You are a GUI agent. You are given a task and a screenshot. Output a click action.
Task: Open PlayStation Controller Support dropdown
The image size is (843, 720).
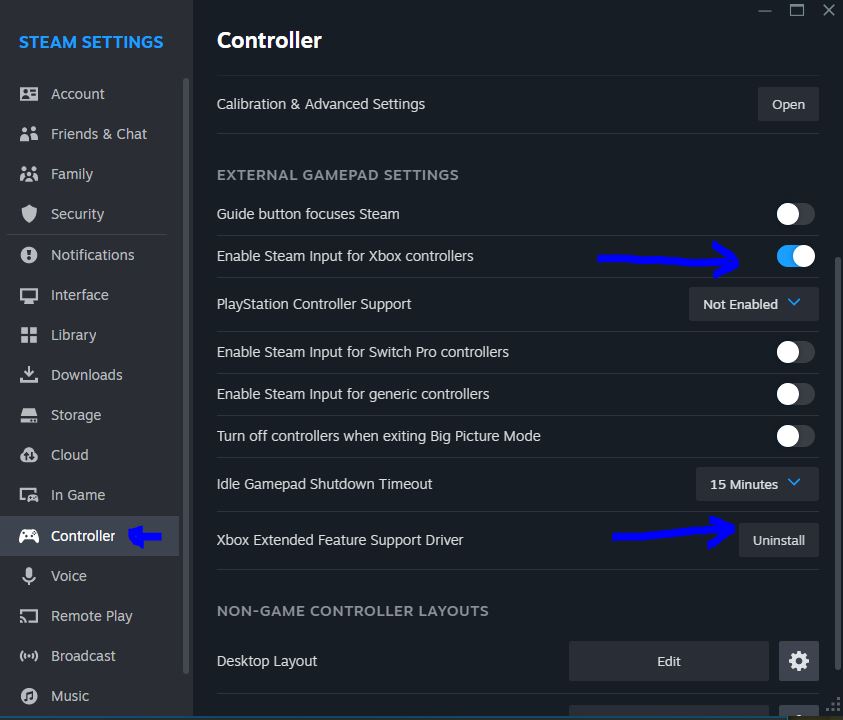[x=753, y=304]
